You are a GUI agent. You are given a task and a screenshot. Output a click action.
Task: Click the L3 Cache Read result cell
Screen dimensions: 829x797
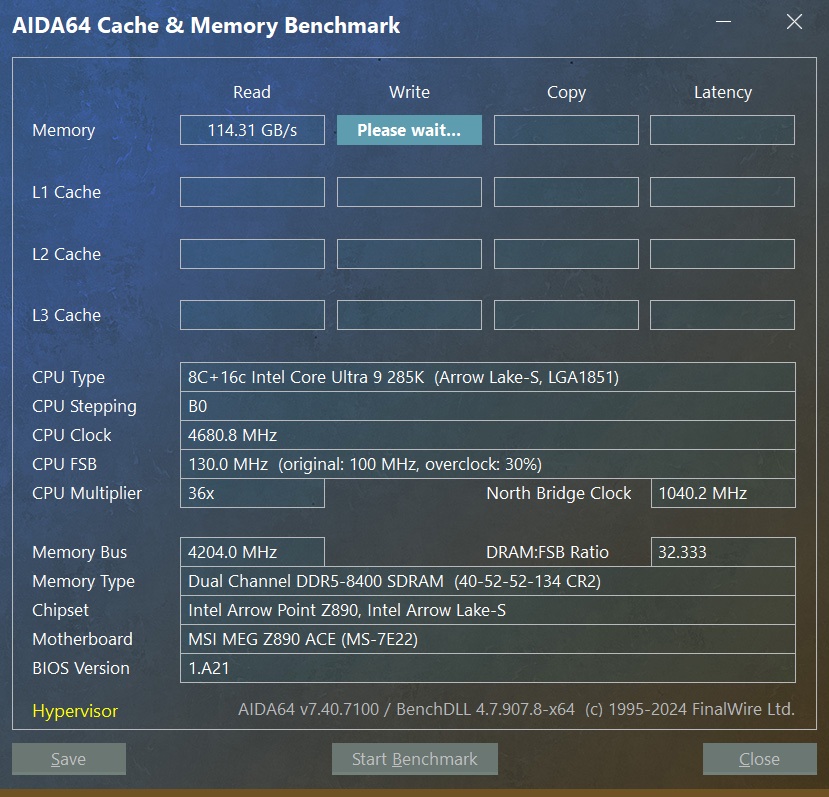click(x=252, y=315)
